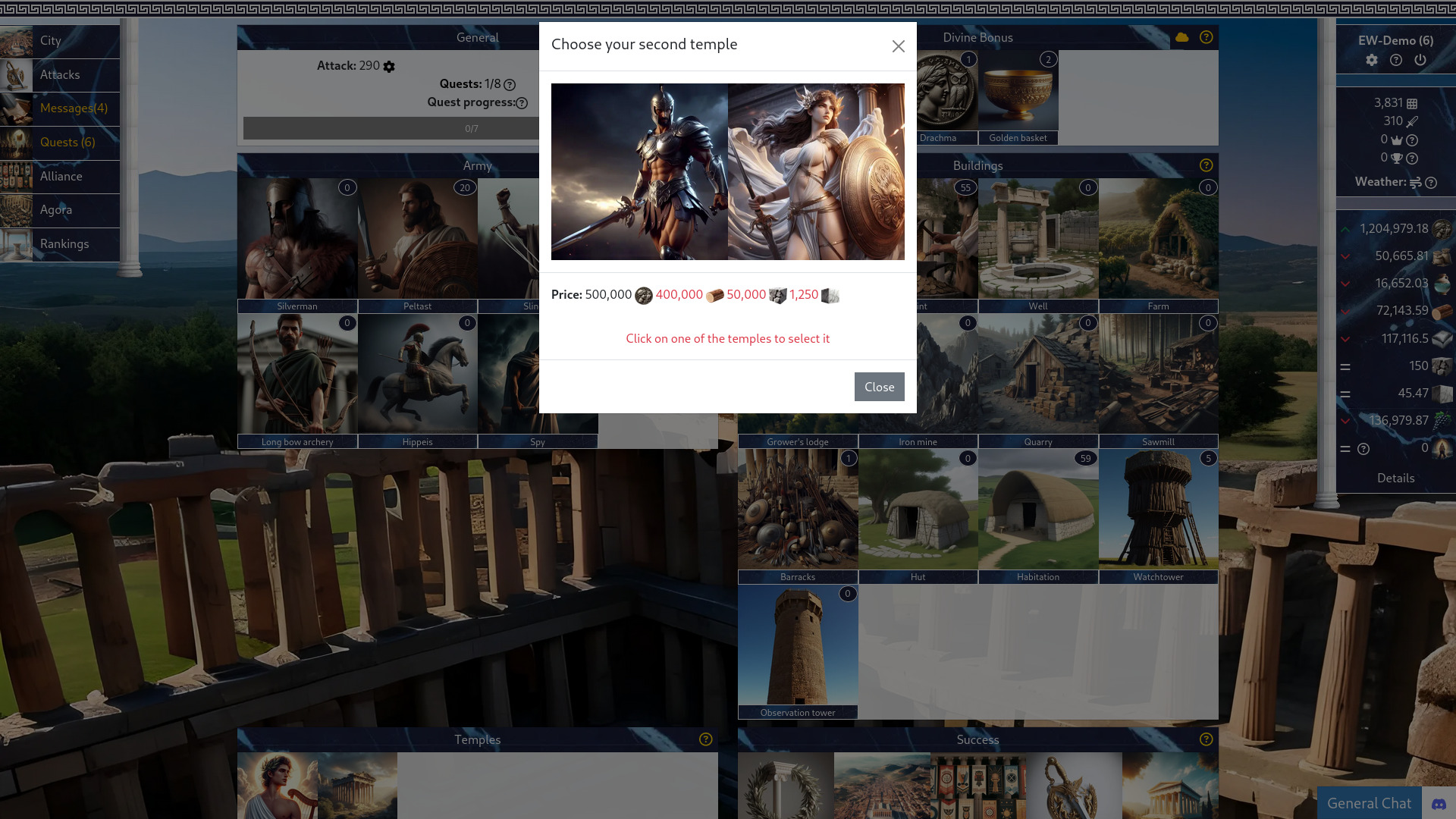This screenshot has width=1456, height=819.
Task: Open the Quests help question mark
Action: pos(510,85)
